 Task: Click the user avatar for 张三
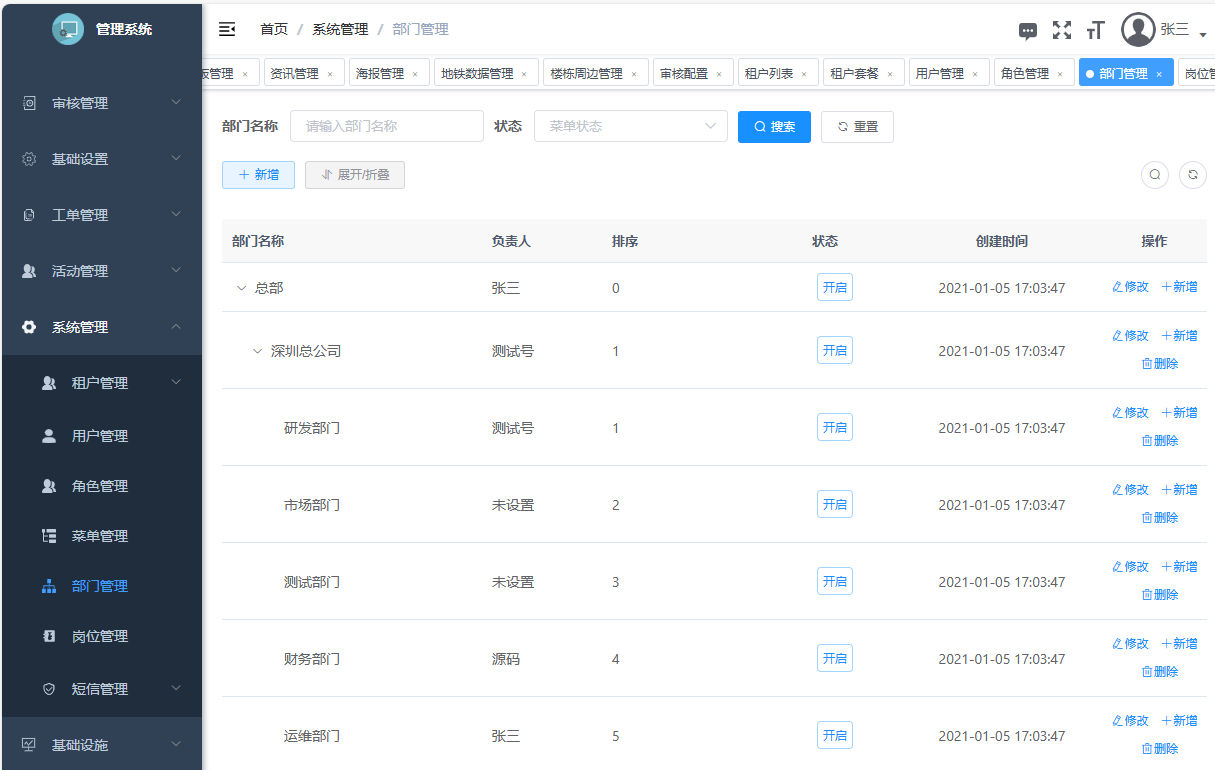coord(1138,30)
